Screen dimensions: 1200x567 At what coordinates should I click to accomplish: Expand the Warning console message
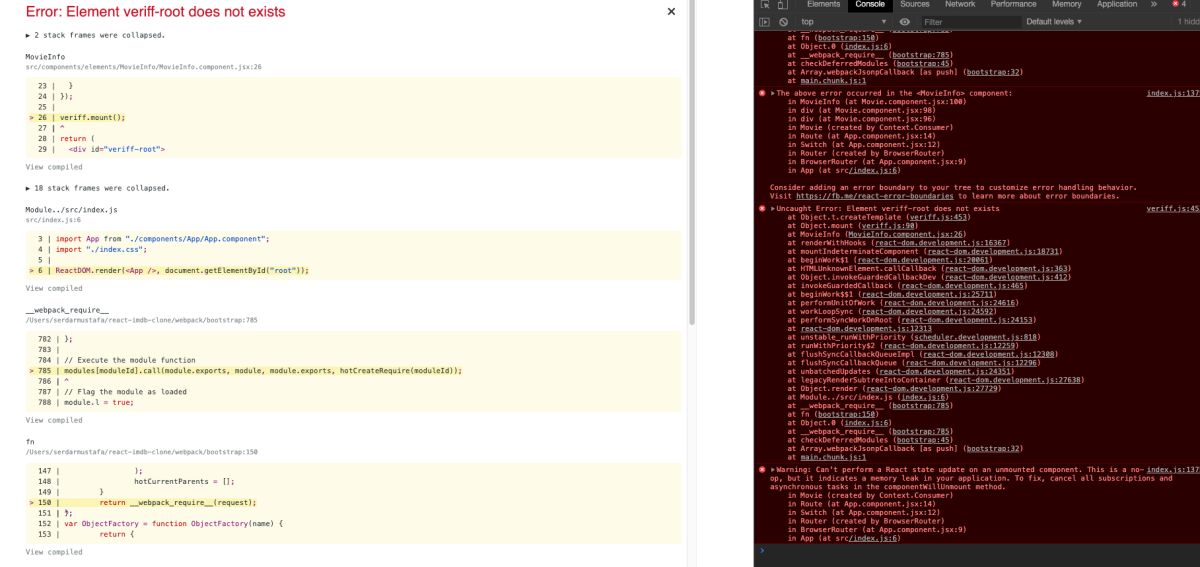(x=772, y=469)
